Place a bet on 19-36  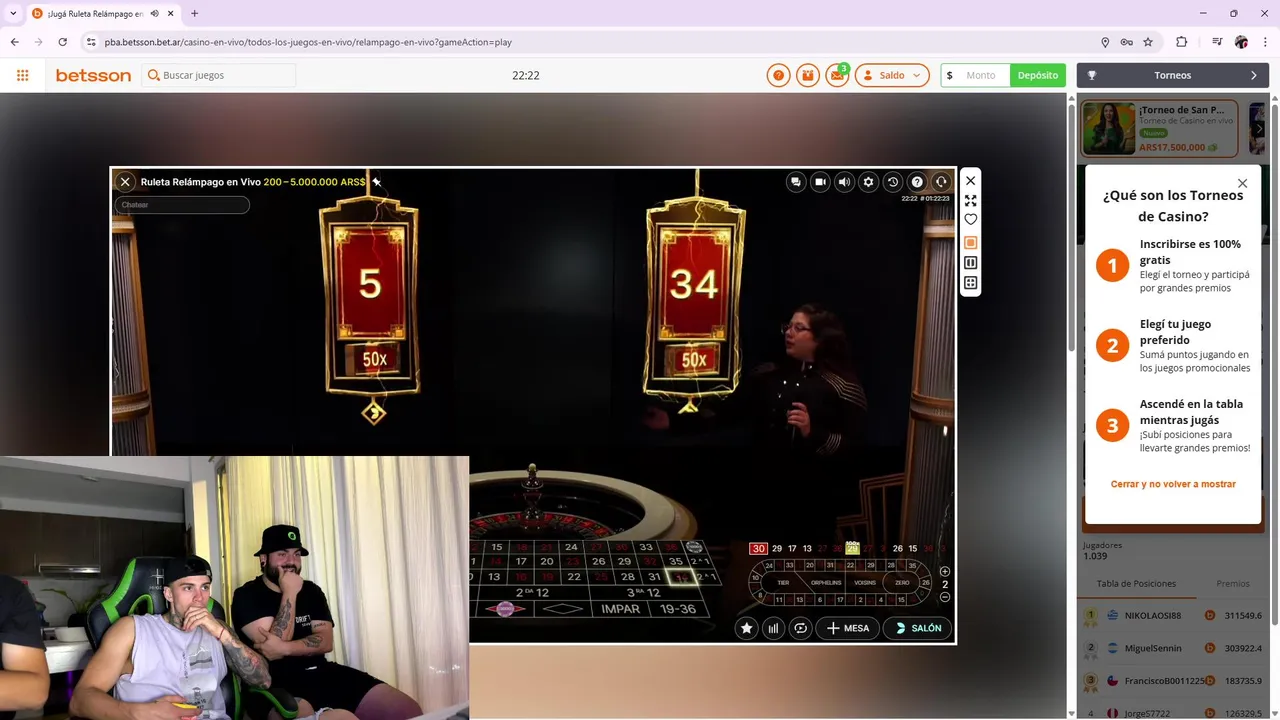coord(677,609)
